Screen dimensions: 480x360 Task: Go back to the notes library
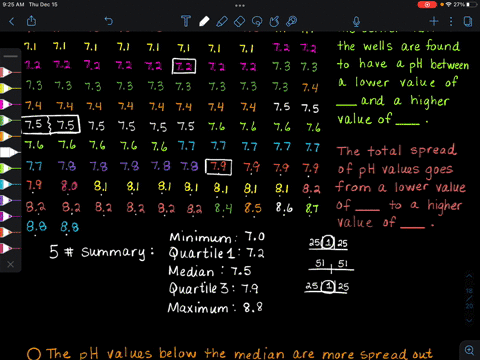[12, 22]
